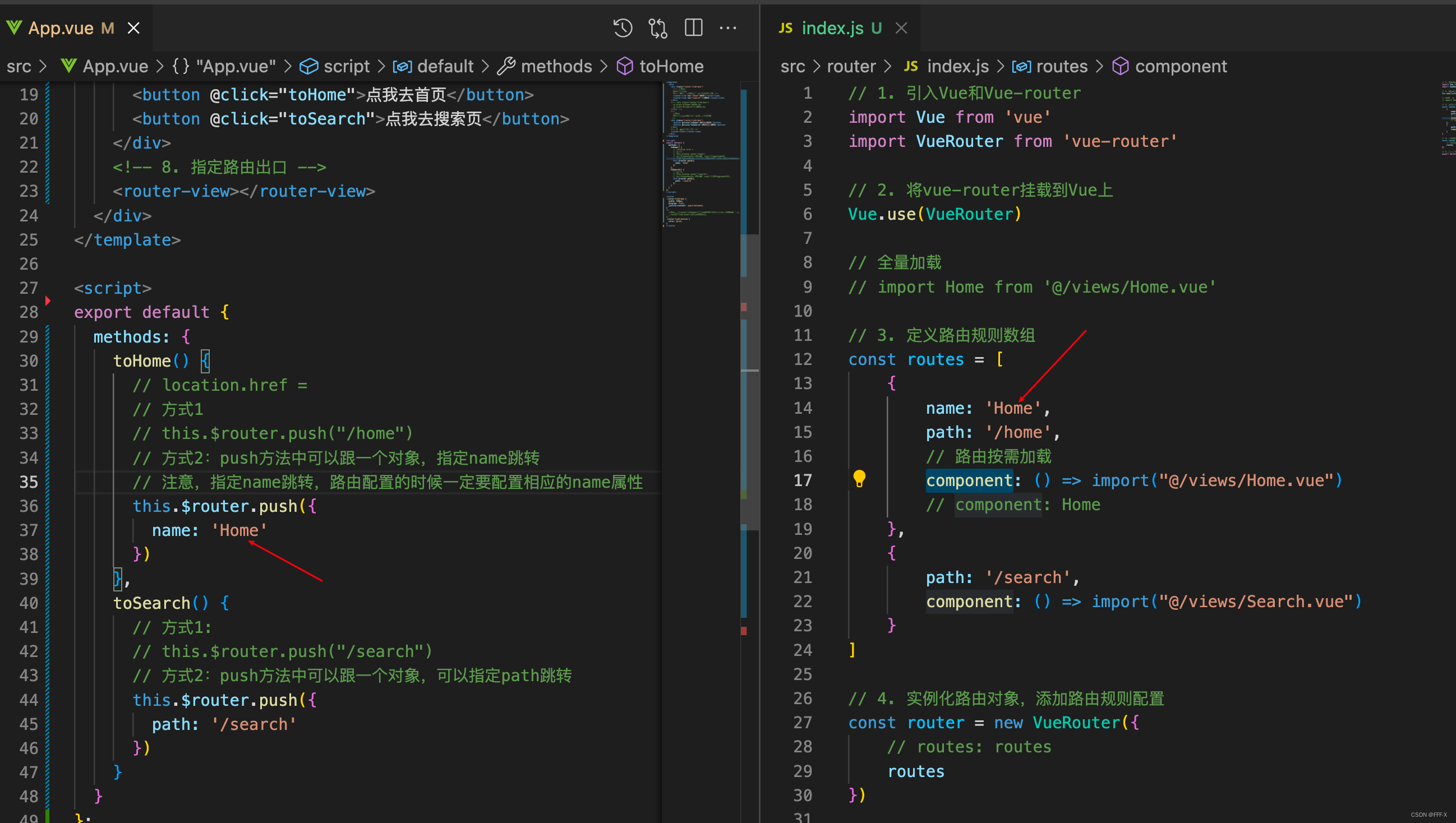The image size is (1456, 823).
Task: Switch to the App.vue tab
Action: 61,27
